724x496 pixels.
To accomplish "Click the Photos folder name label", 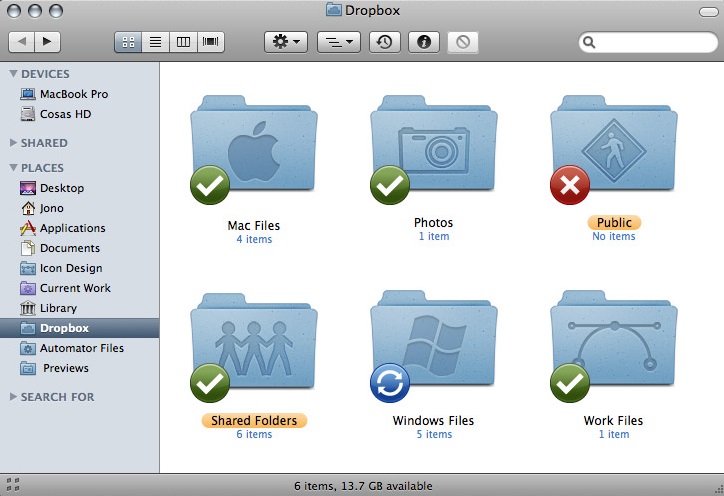I will [434, 223].
